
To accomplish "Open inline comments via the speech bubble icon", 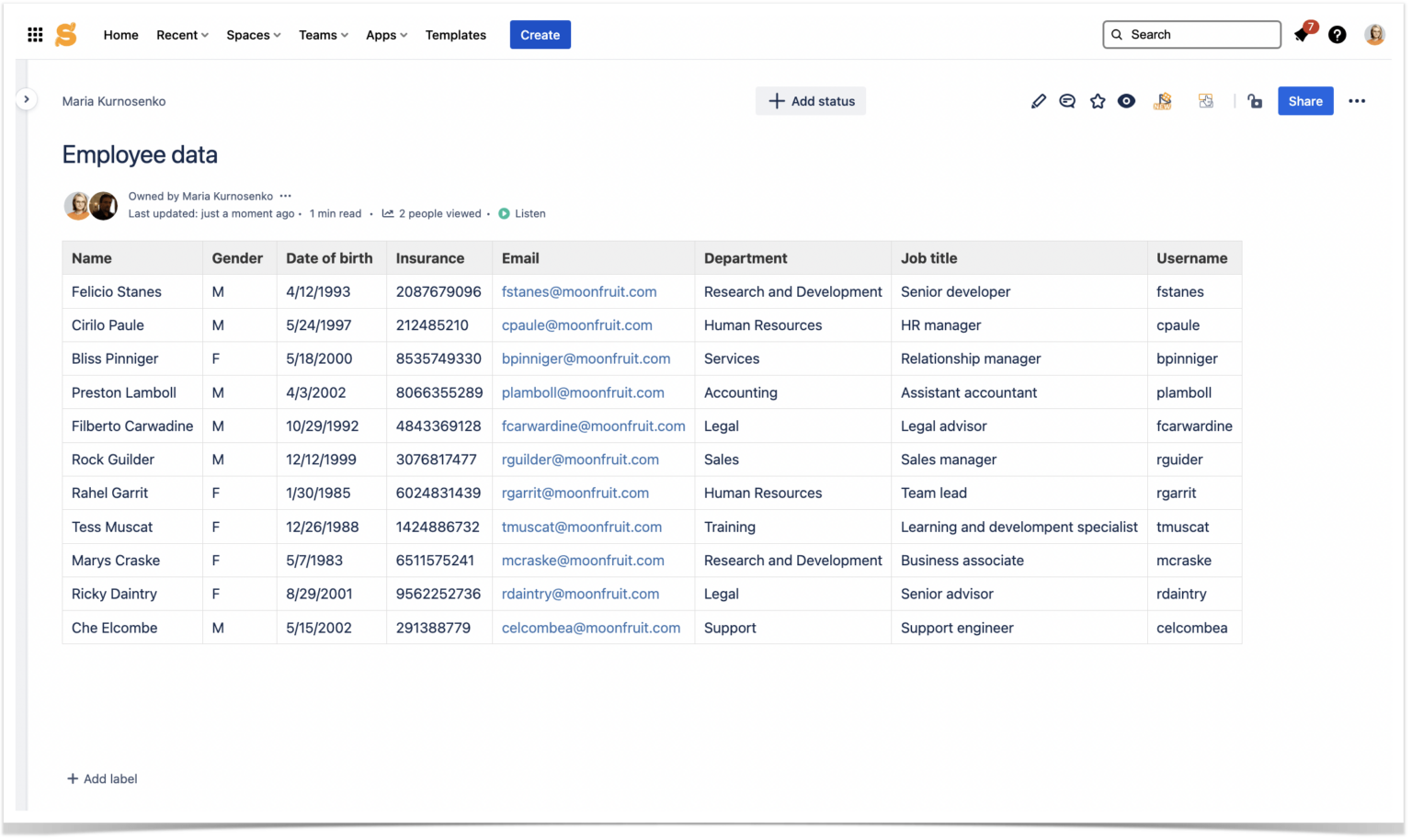I will click(1067, 101).
